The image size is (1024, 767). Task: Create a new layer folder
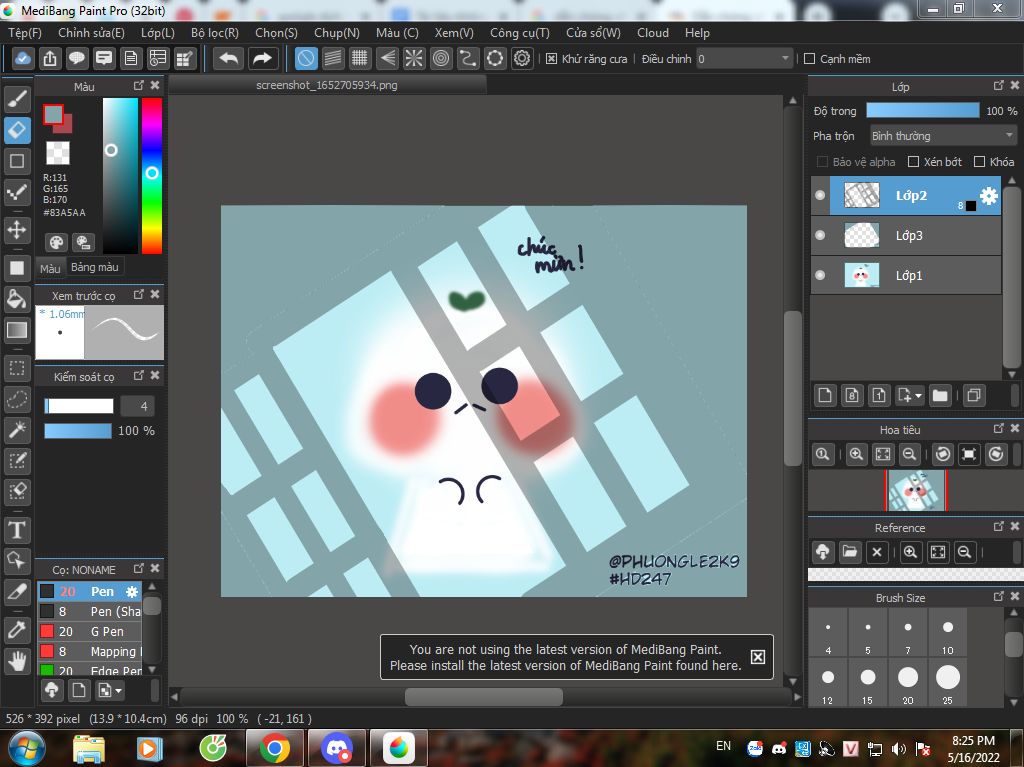coord(940,395)
